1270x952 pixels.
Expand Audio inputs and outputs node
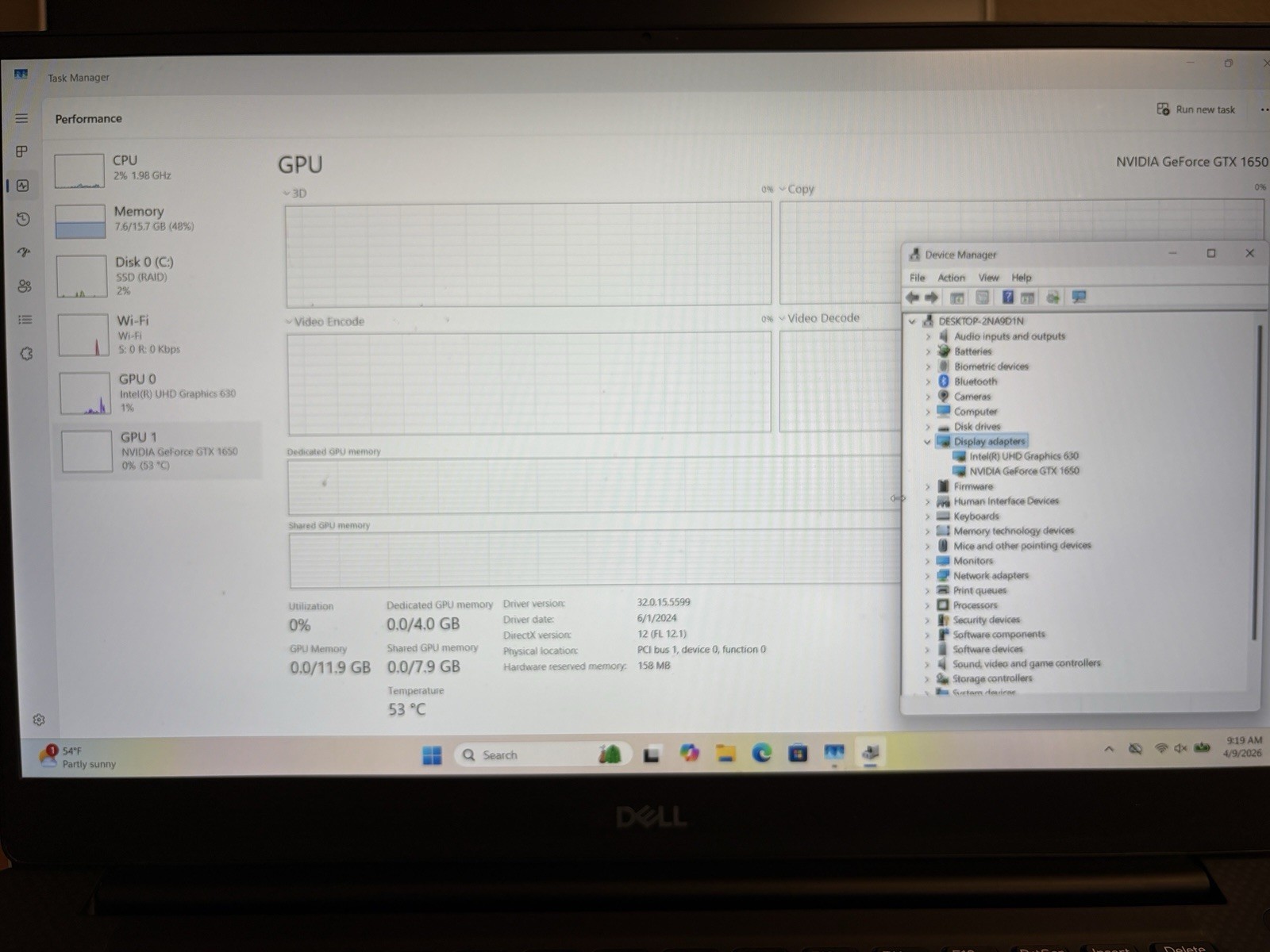(x=928, y=336)
